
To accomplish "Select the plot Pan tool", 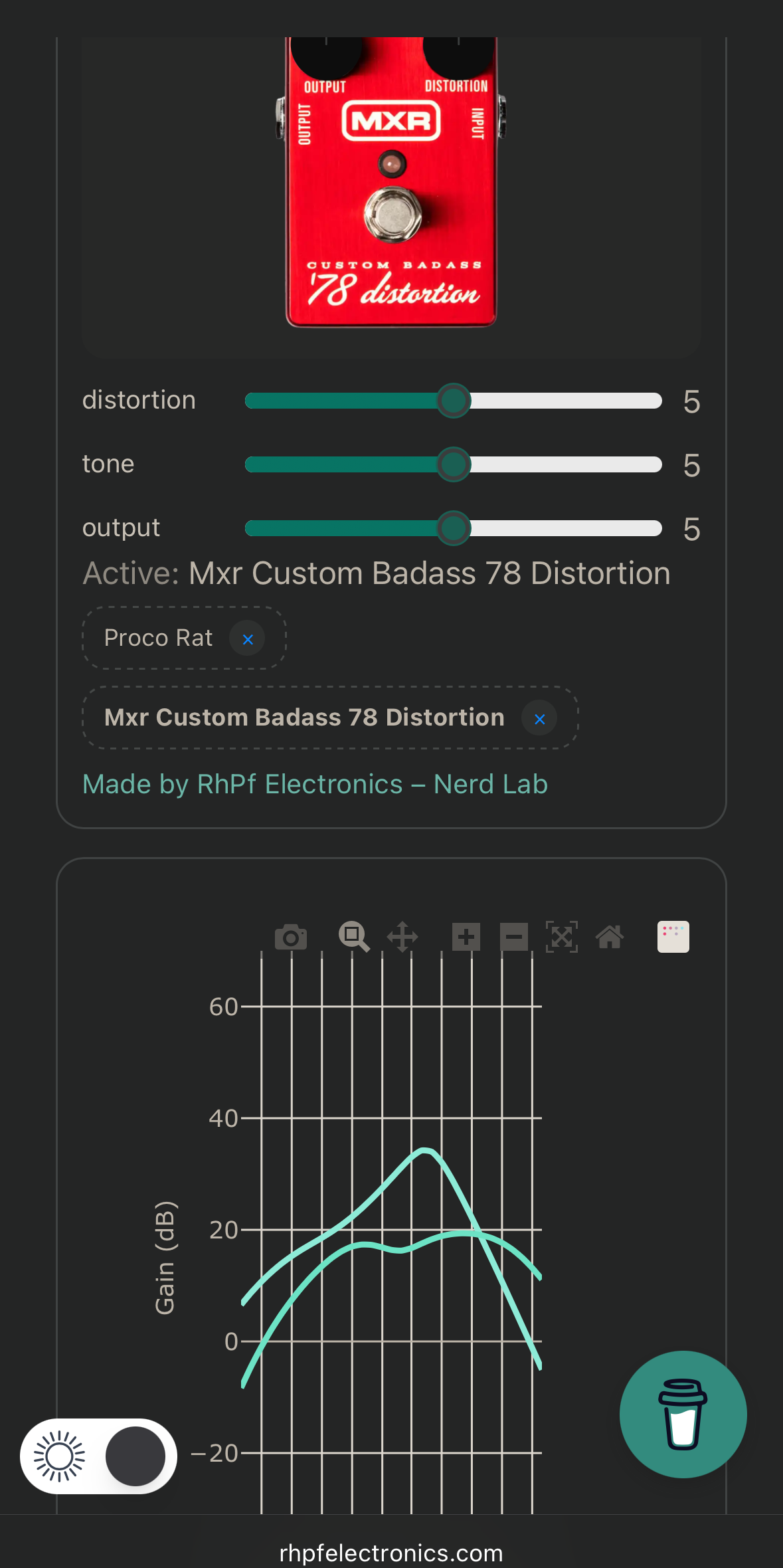I will pyautogui.click(x=402, y=937).
